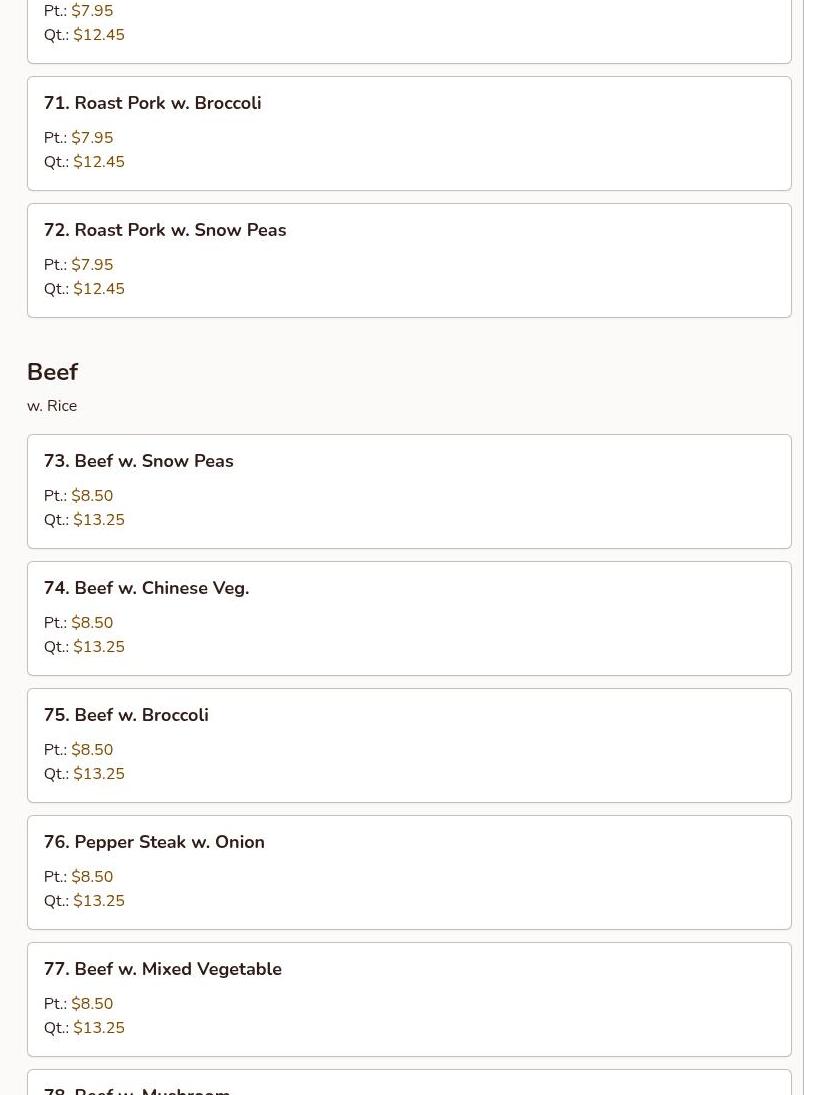The image size is (824, 1095).
Task: Click the 'w. Rice' subtitle under Beef
Action: 52,406
